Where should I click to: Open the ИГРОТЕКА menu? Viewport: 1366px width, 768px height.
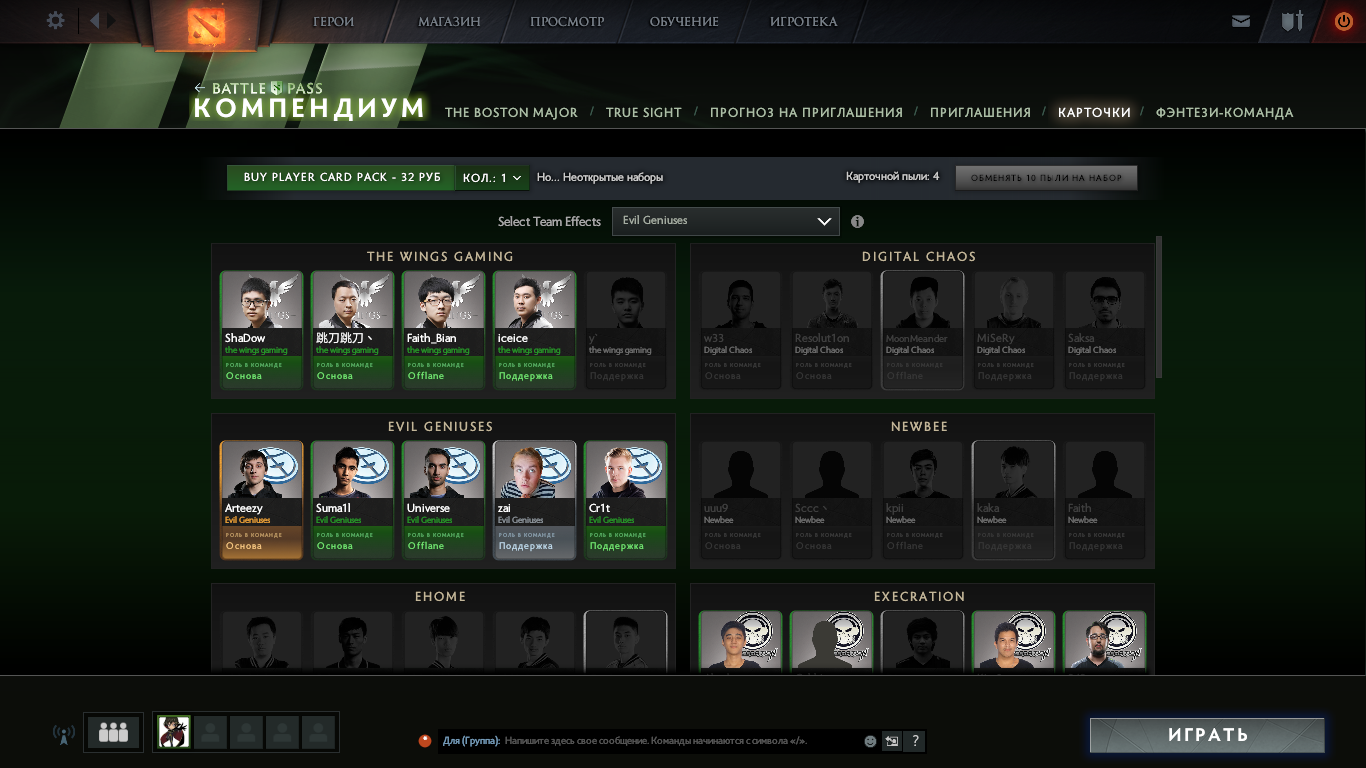pyautogui.click(x=804, y=22)
